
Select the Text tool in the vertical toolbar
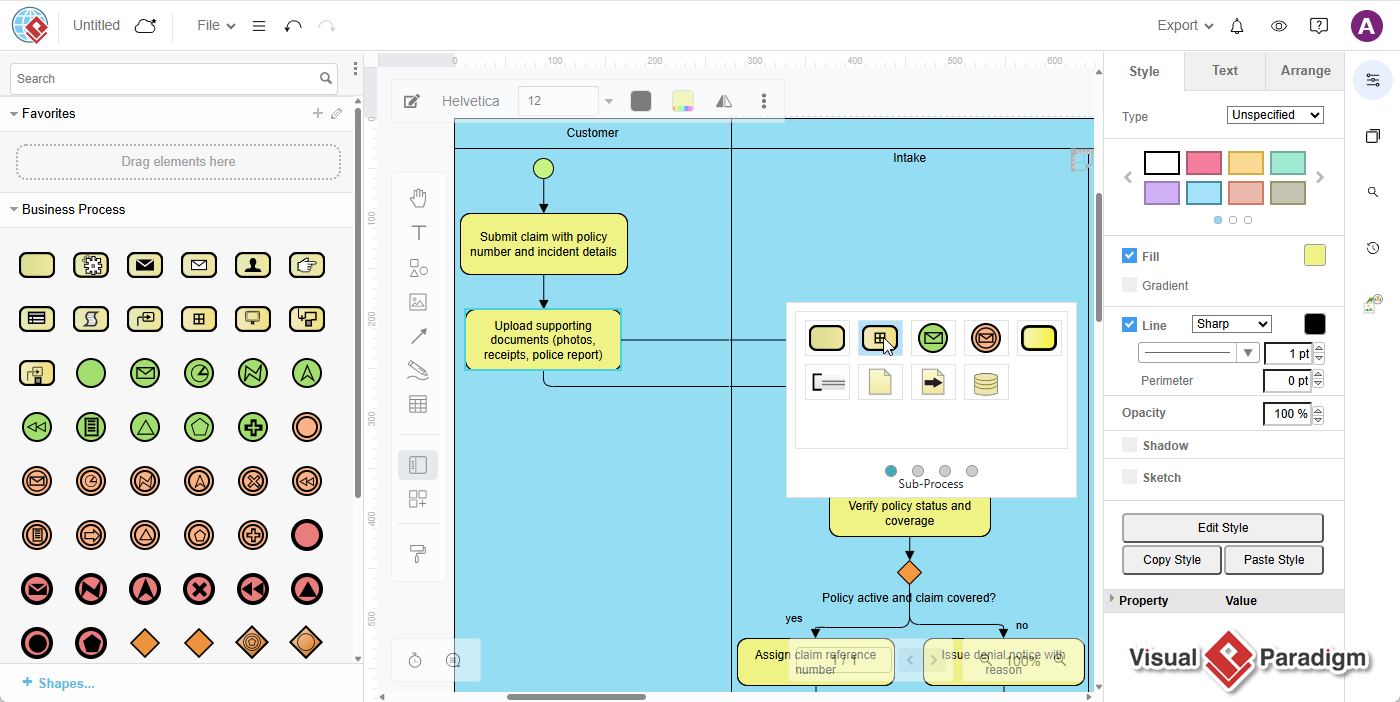pos(418,233)
